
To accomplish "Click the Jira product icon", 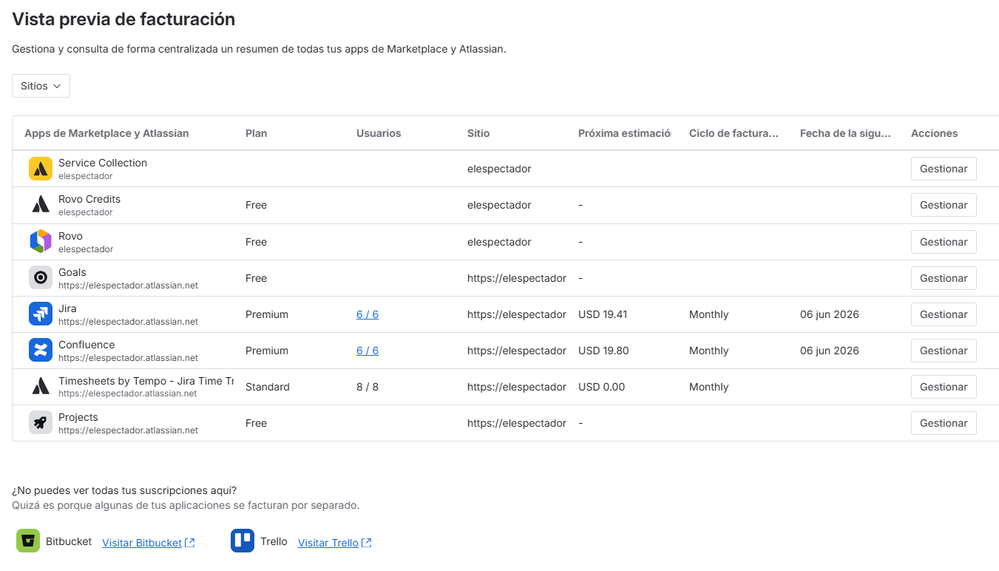I will (40, 314).
